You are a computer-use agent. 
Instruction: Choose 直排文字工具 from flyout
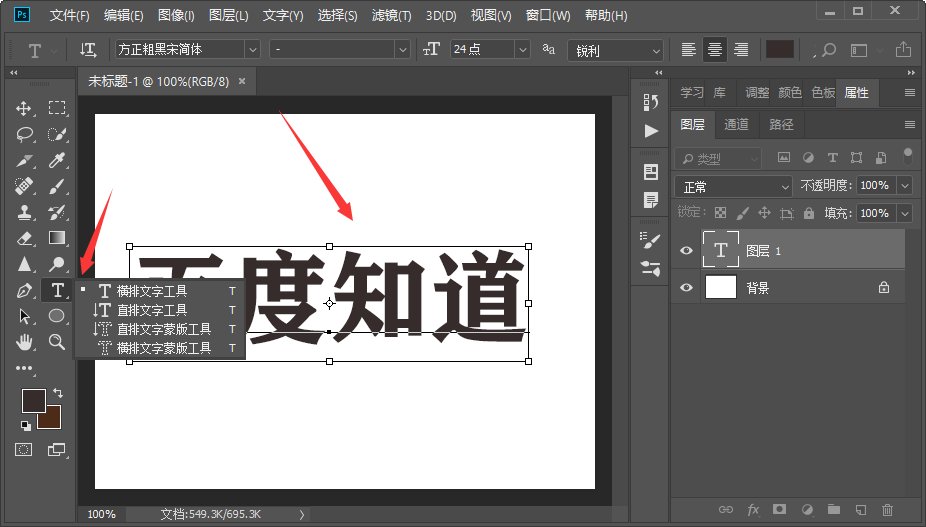pos(159,310)
